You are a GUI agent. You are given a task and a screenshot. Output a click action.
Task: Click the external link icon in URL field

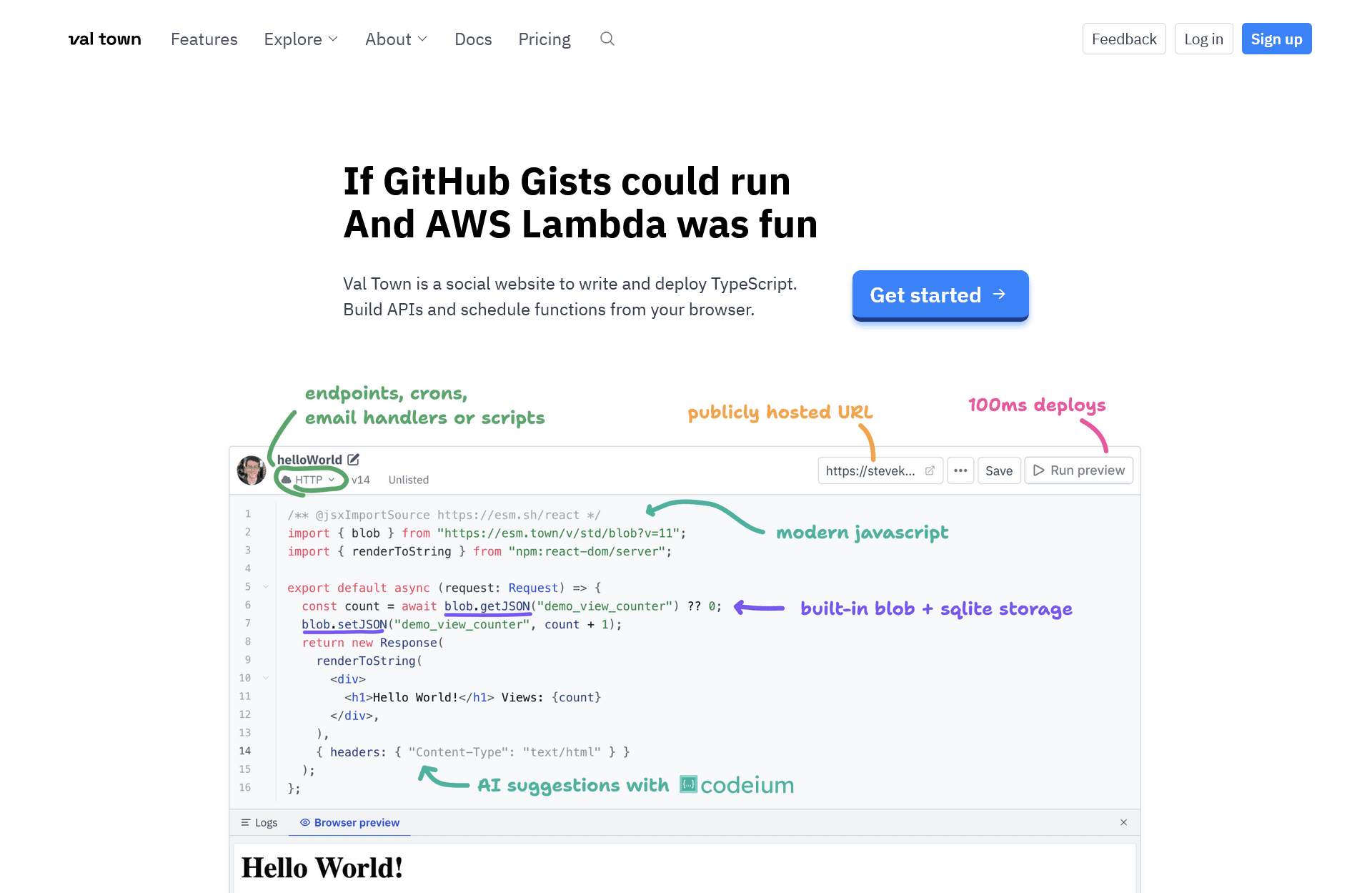pos(930,470)
